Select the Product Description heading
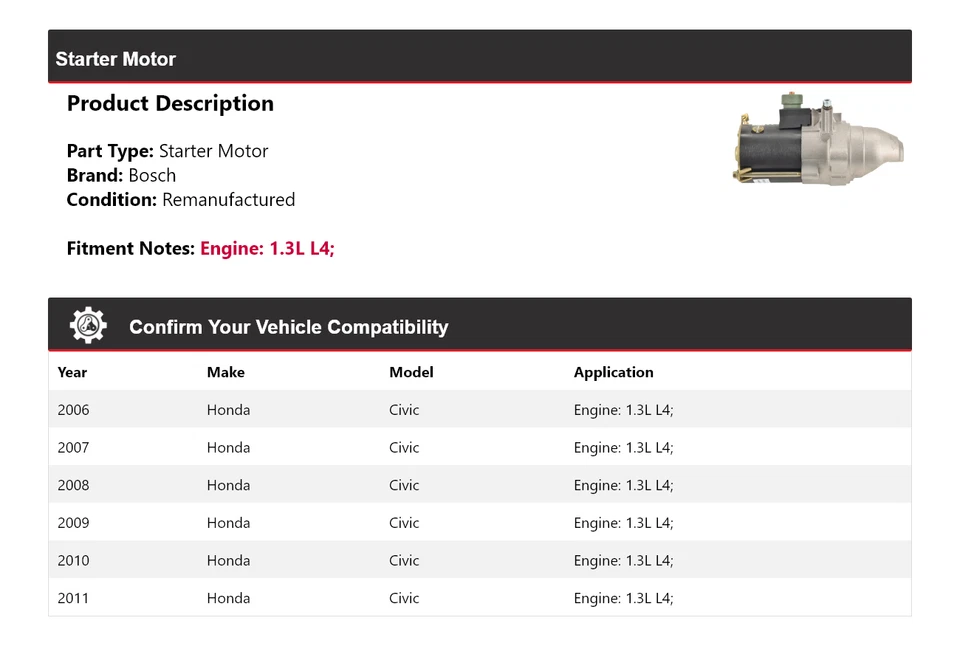960x646 pixels. 170,103
